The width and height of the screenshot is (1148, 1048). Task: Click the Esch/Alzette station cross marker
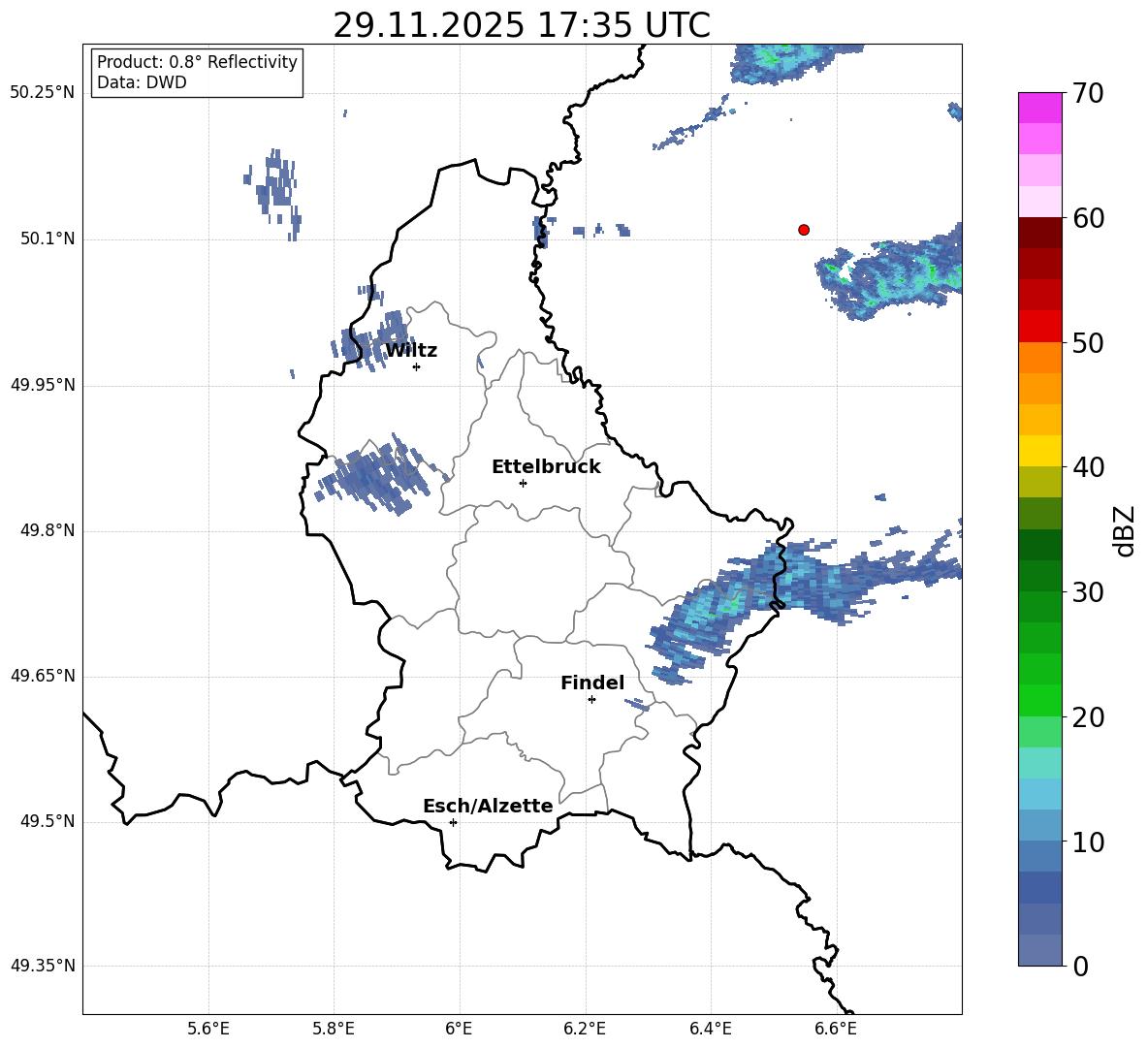[x=453, y=822]
